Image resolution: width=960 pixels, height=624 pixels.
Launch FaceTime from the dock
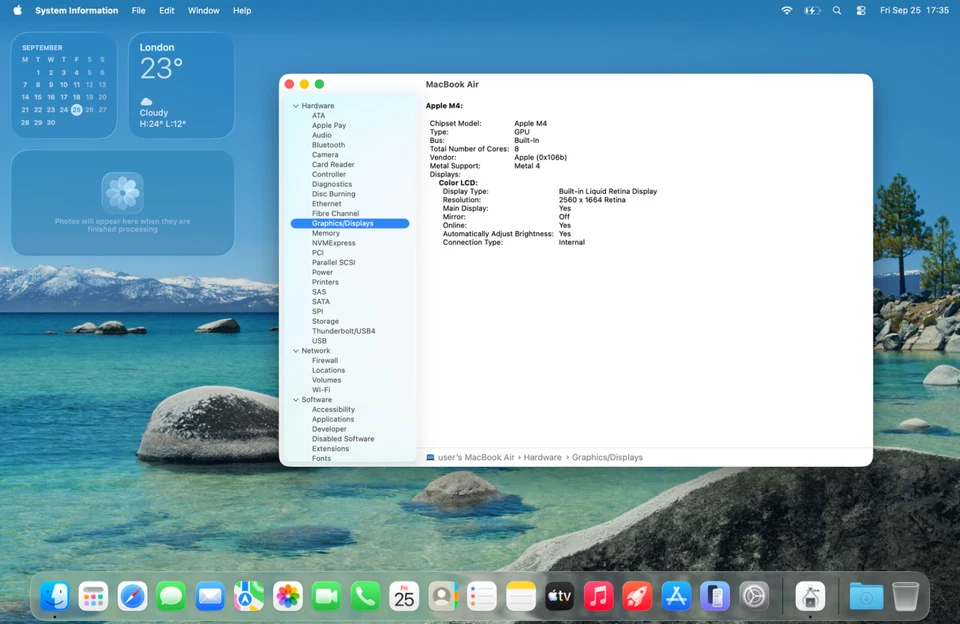coord(326,596)
